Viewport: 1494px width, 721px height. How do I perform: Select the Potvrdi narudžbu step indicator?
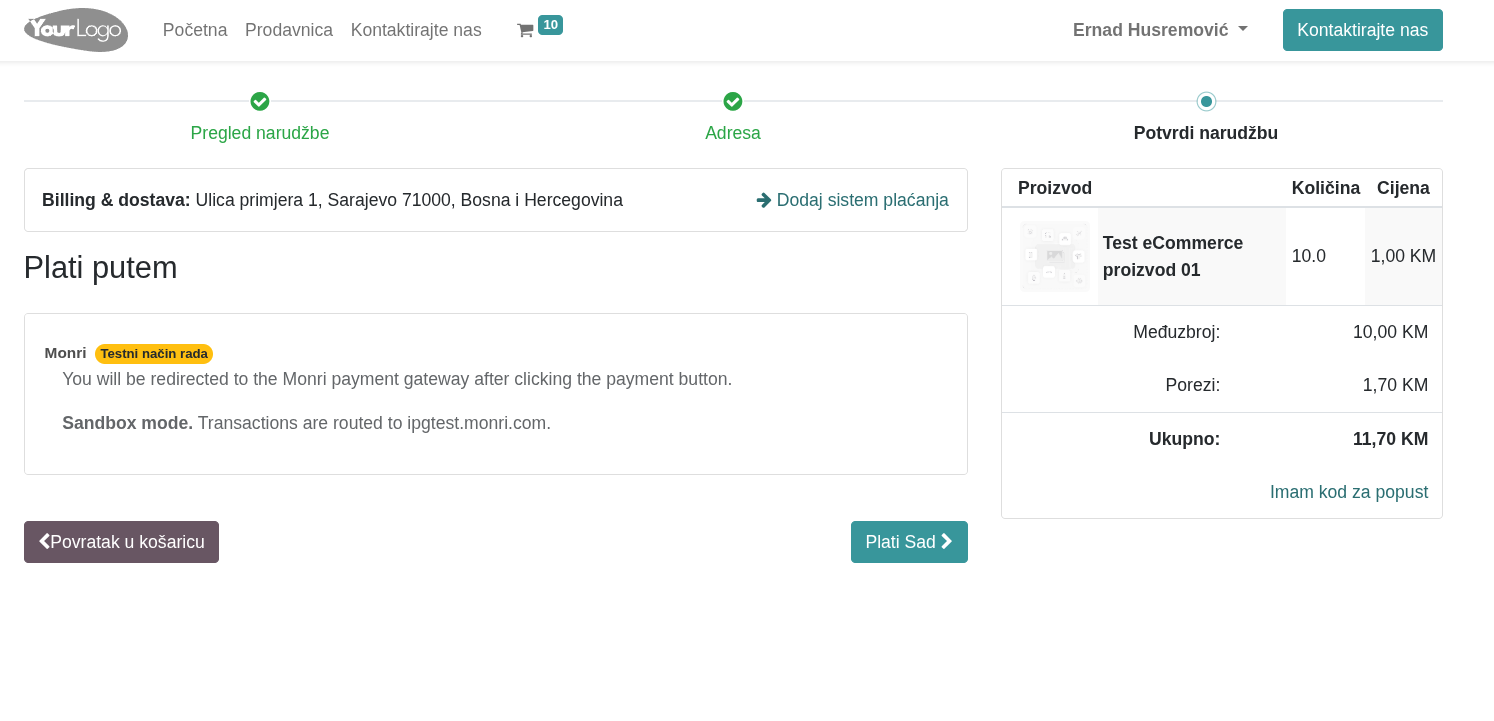click(1206, 102)
